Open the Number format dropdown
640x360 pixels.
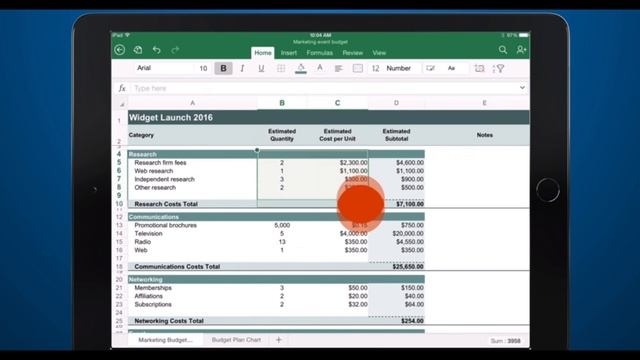(398, 68)
